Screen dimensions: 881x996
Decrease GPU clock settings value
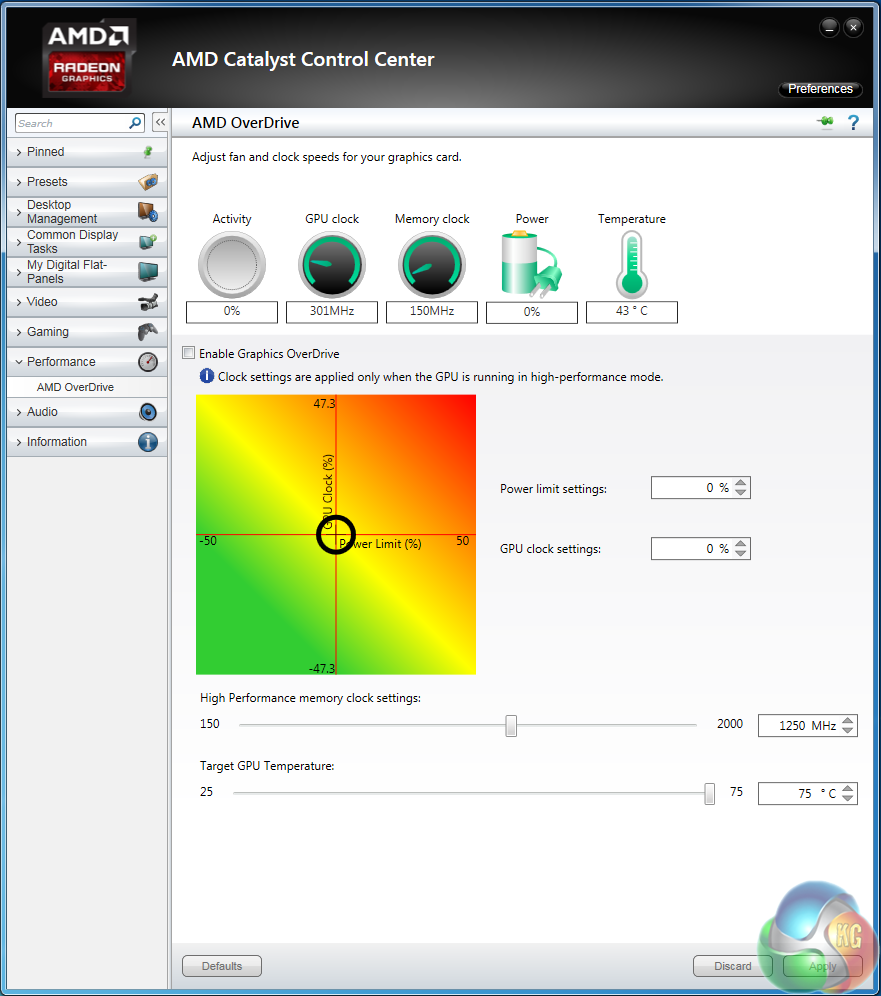coord(740,554)
